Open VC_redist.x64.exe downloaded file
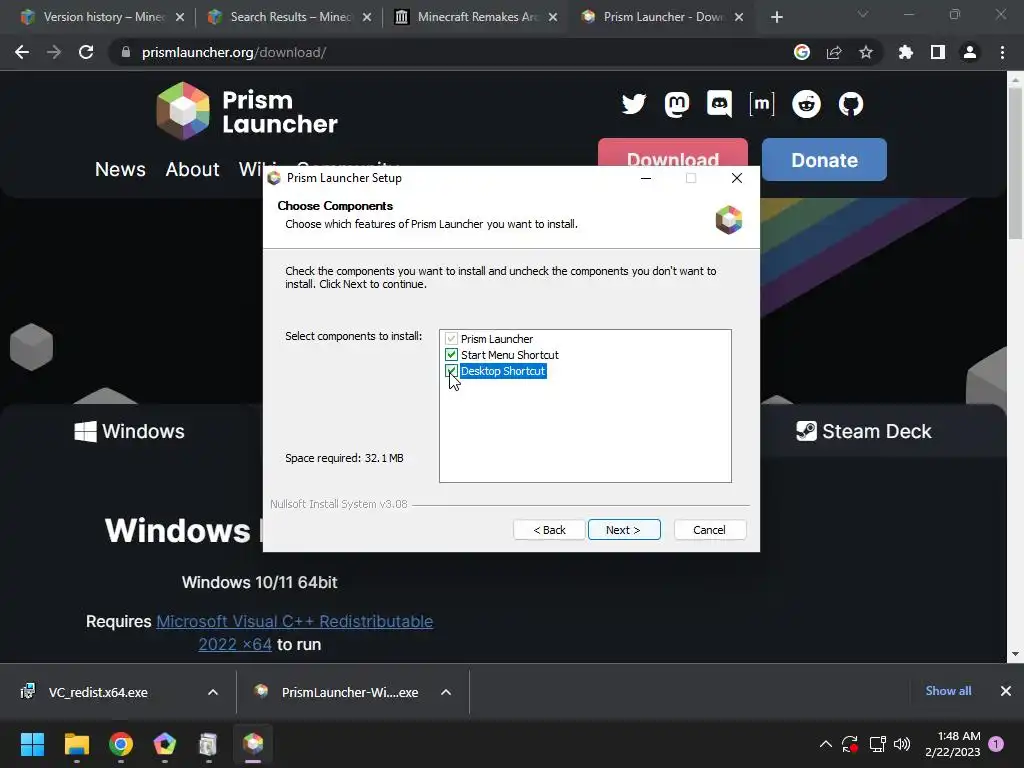 98,692
